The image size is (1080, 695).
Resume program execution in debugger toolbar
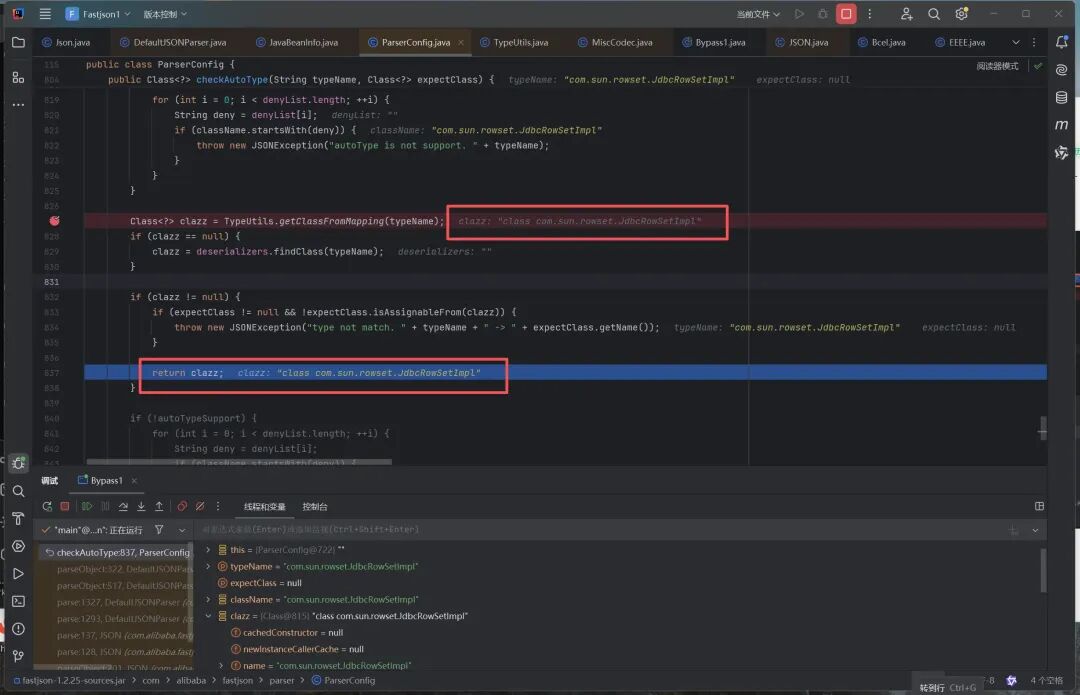87,506
